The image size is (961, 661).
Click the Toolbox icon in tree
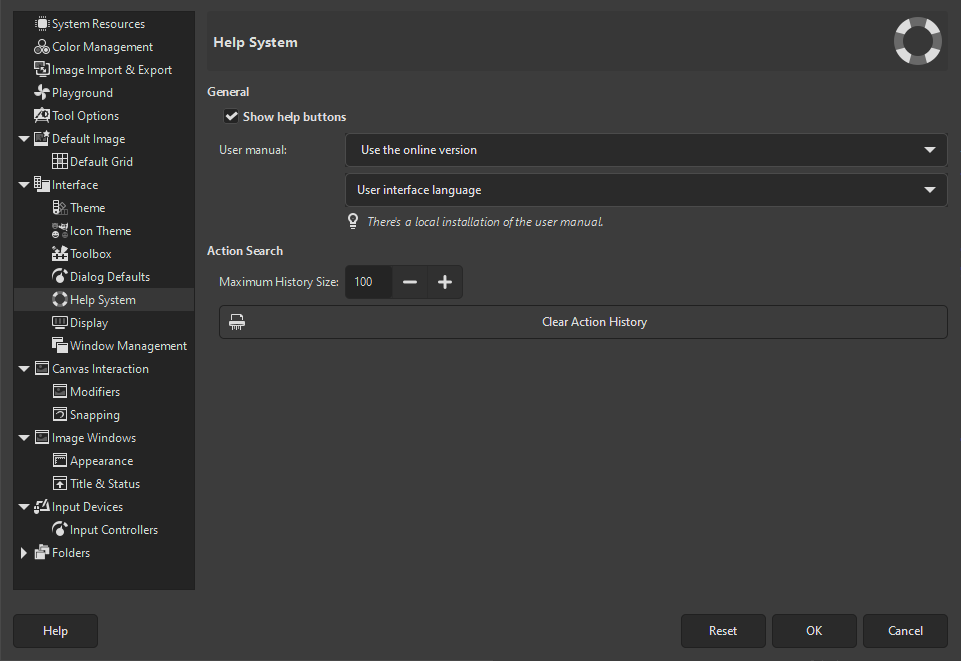(60, 254)
